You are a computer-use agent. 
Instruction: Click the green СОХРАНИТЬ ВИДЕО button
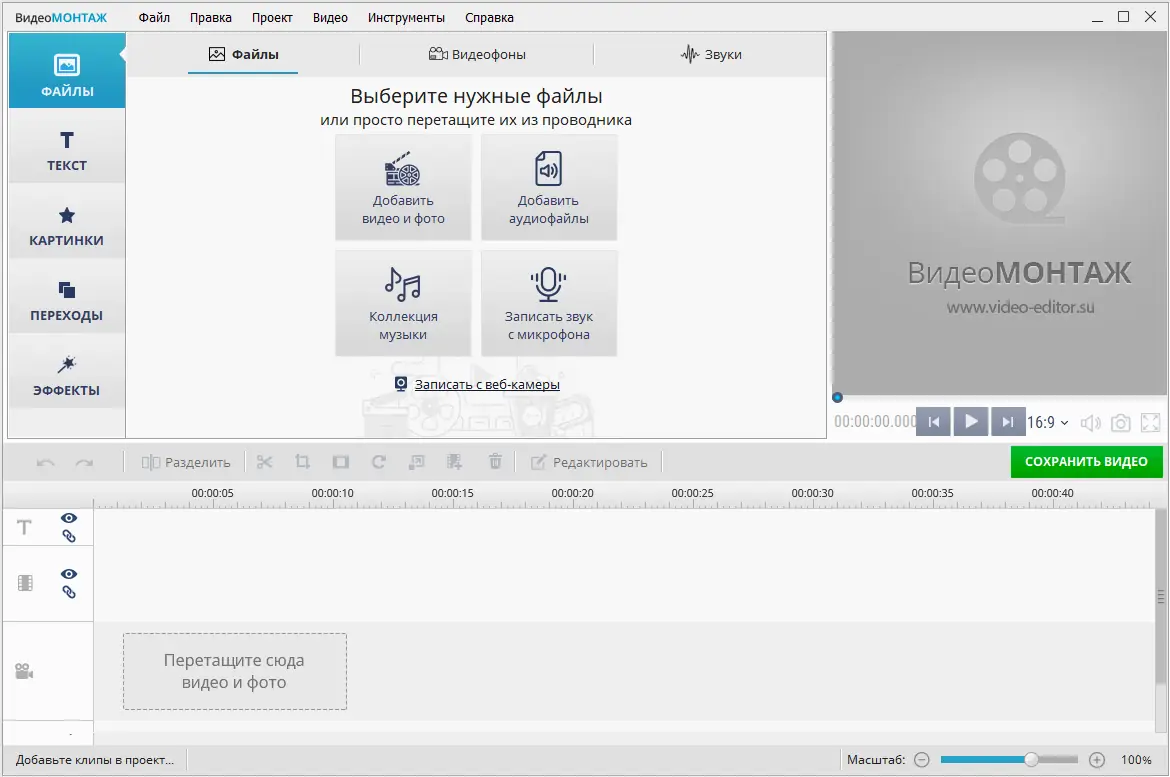click(x=1086, y=462)
